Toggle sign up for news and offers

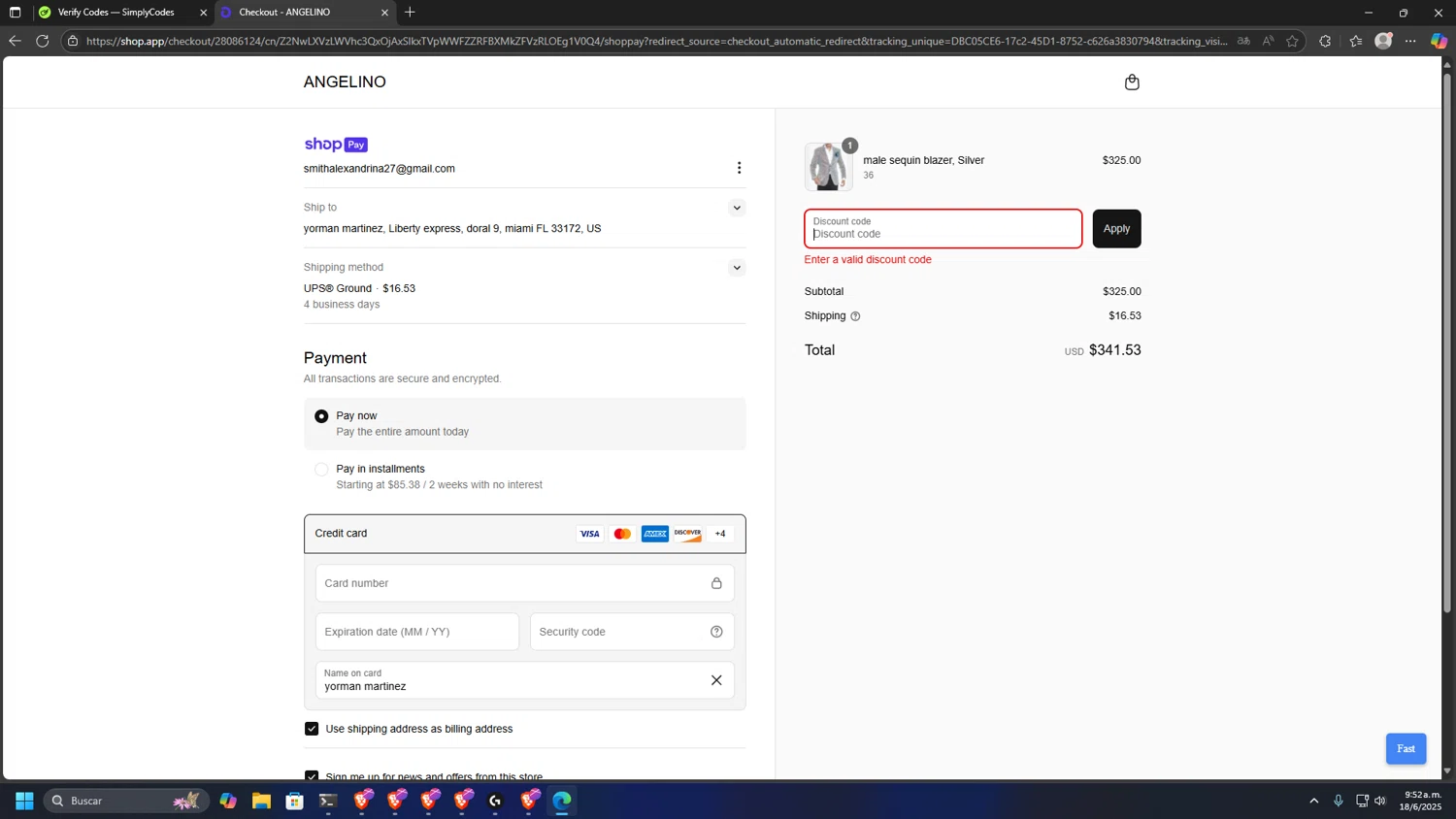coord(312,776)
